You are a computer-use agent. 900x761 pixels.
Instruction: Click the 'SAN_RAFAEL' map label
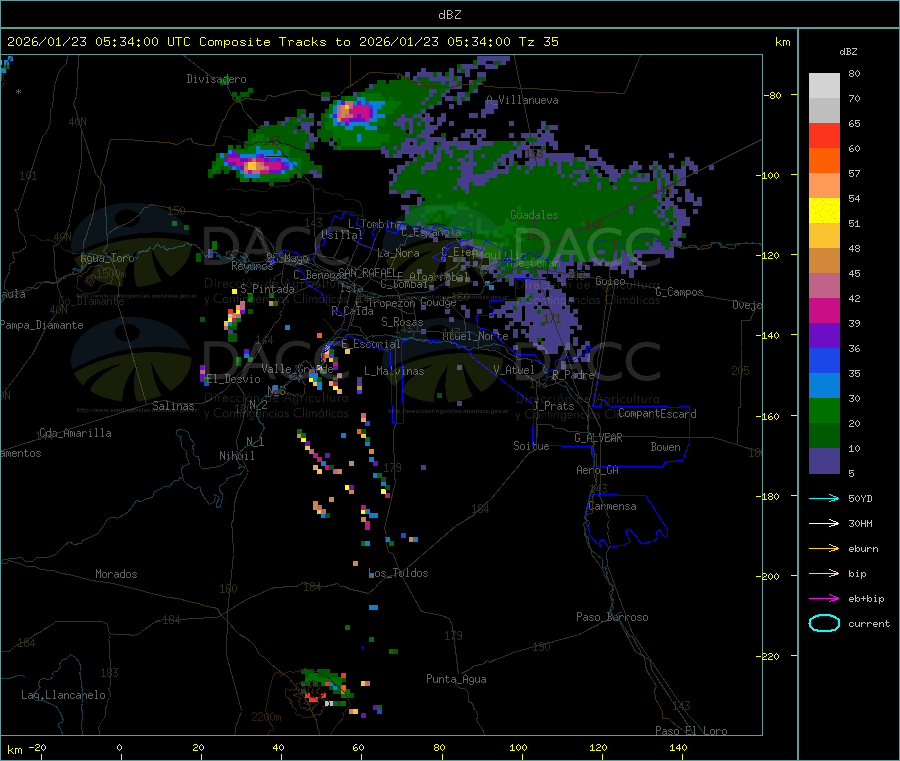(x=367, y=272)
